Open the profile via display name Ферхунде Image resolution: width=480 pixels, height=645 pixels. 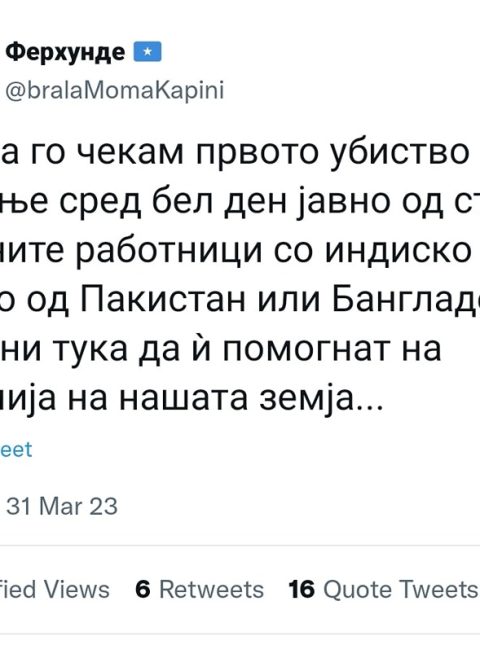(x=65, y=53)
